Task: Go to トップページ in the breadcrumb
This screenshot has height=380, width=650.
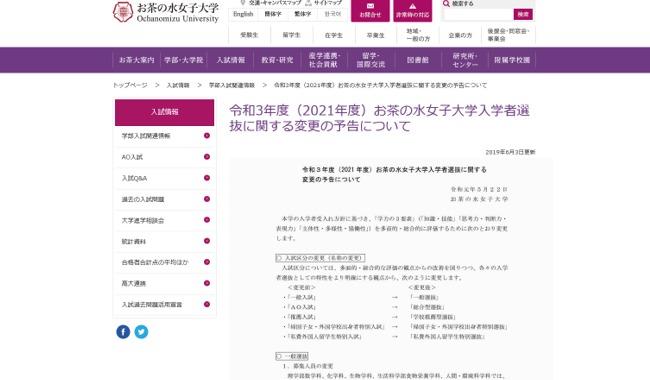Action: pyautogui.click(x=130, y=85)
